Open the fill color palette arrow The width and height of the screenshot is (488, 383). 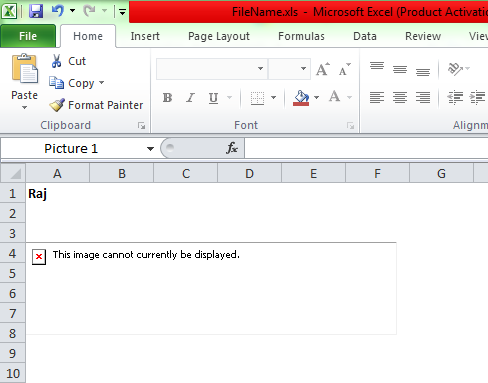[x=317, y=98]
